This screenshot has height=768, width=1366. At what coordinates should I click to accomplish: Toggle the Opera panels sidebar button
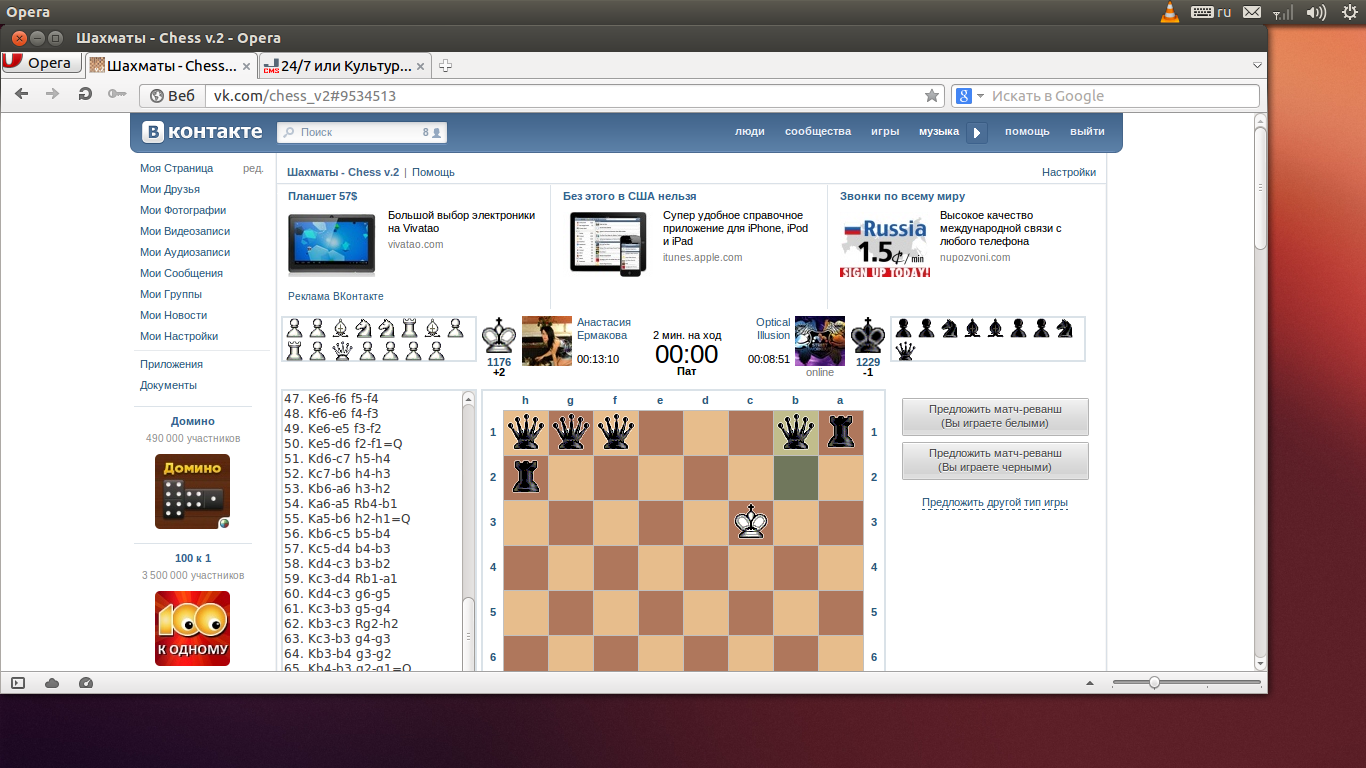tap(18, 683)
